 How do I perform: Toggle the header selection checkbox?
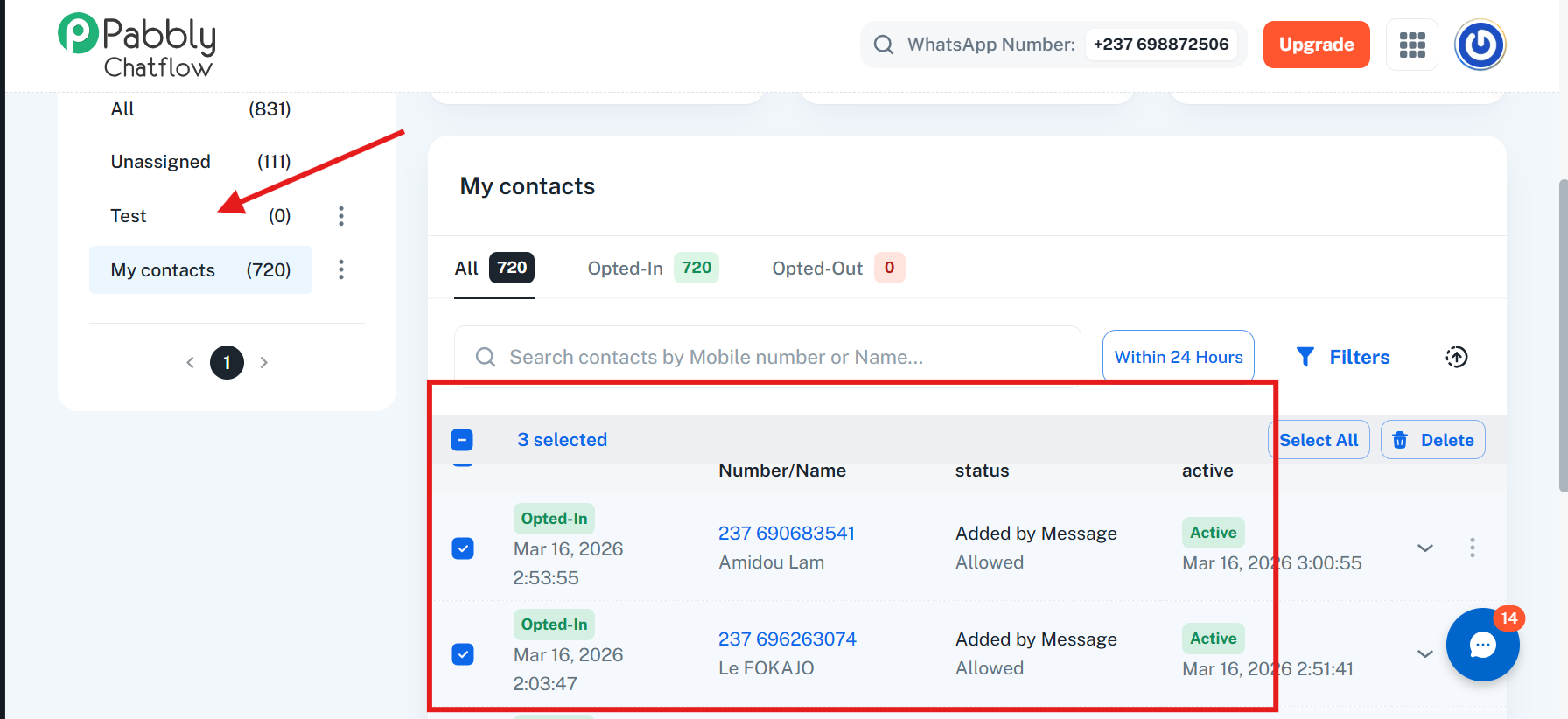coord(462,440)
